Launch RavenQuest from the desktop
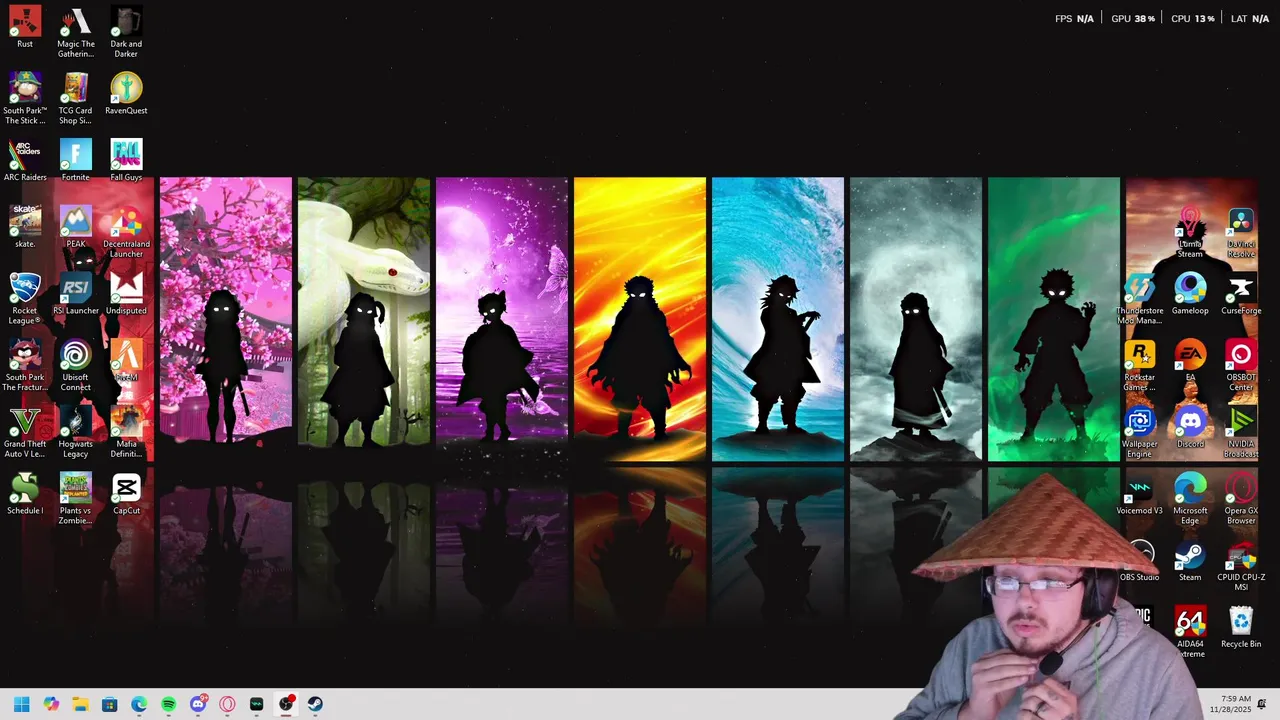Screen dimensions: 1280x720 (126, 94)
